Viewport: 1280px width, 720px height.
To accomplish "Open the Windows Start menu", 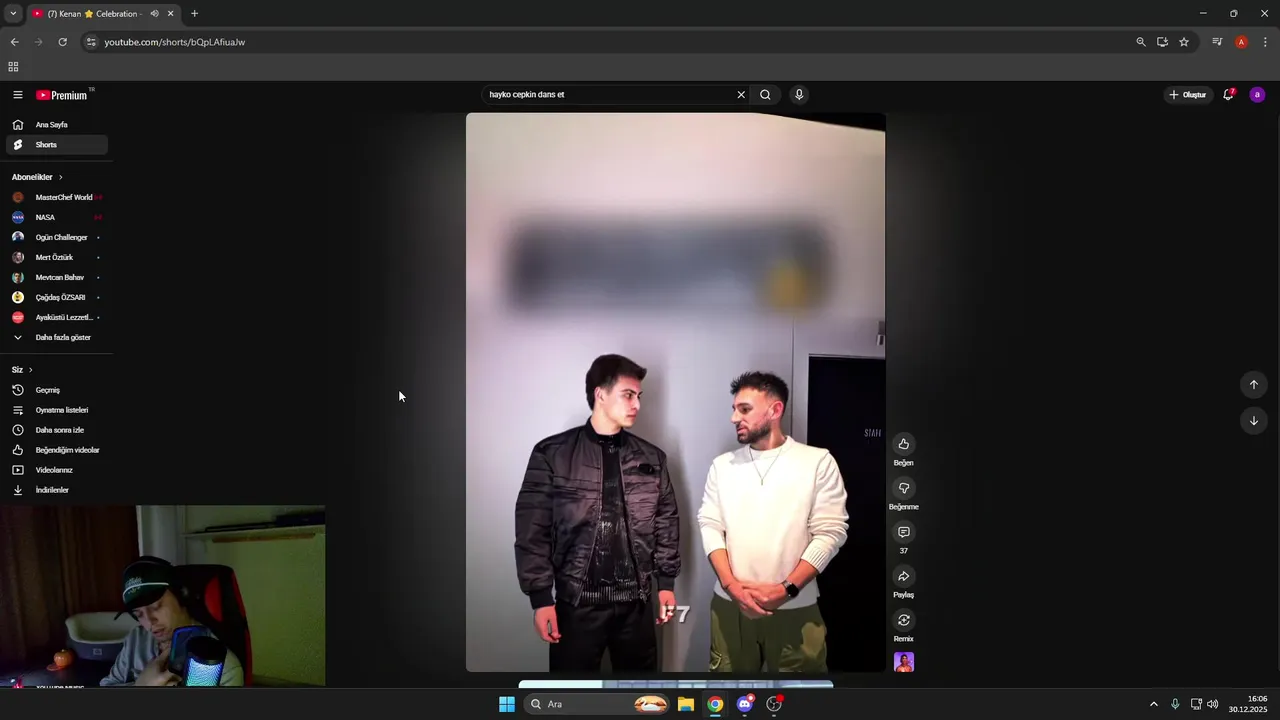I will pyautogui.click(x=507, y=704).
